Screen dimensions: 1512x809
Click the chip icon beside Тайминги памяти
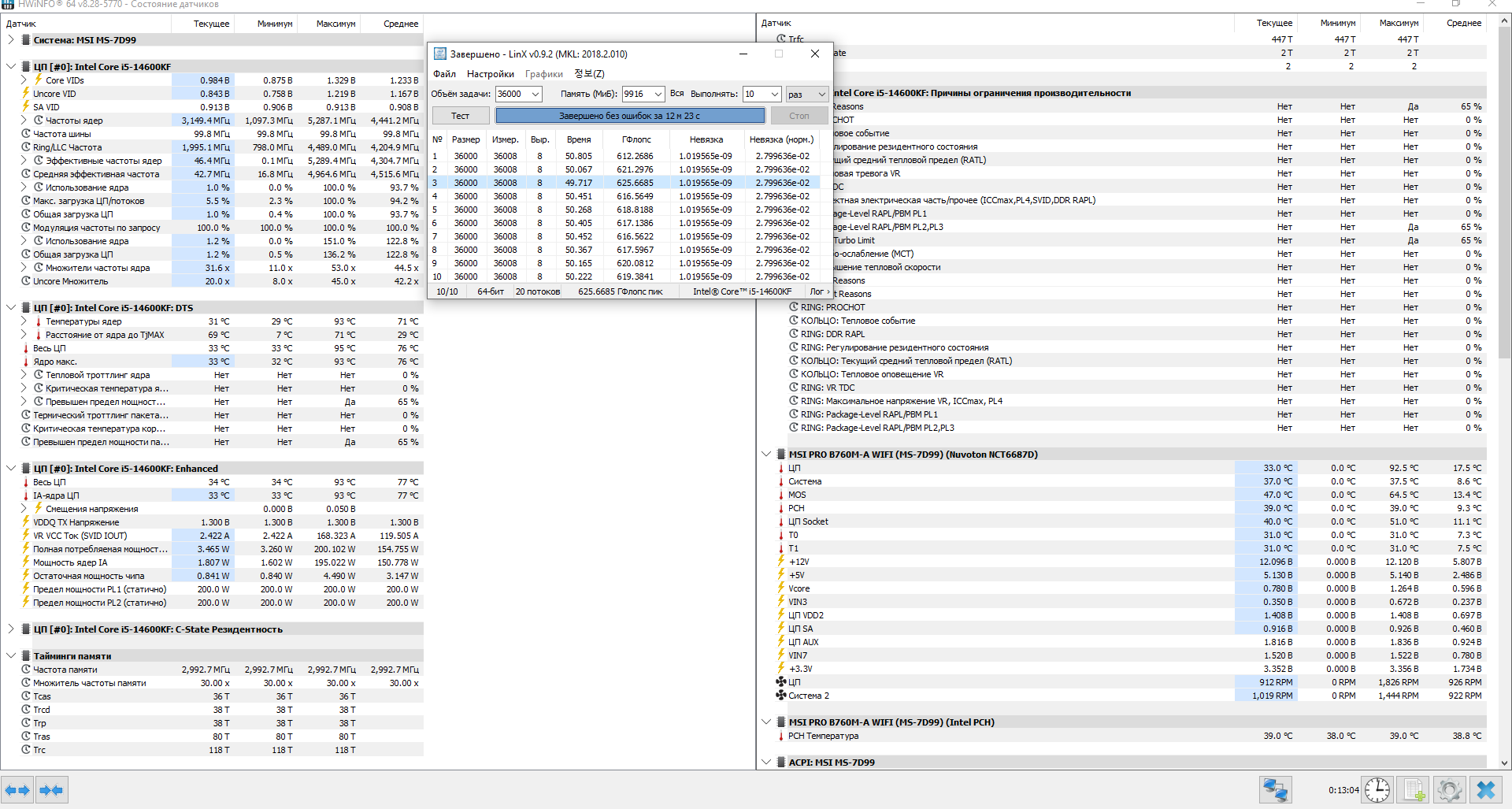coord(26,656)
